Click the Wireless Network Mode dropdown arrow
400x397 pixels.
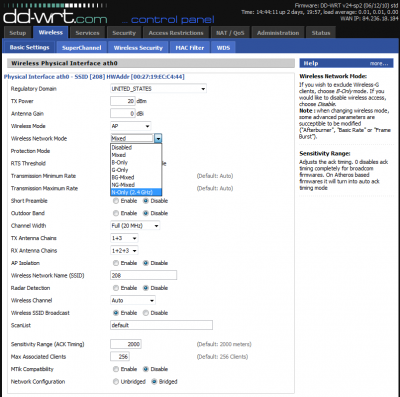tap(158, 138)
